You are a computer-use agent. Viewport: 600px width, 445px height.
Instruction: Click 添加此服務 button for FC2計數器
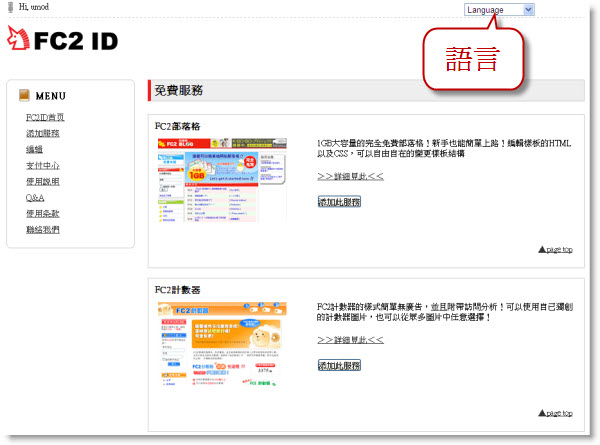tap(339, 365)
